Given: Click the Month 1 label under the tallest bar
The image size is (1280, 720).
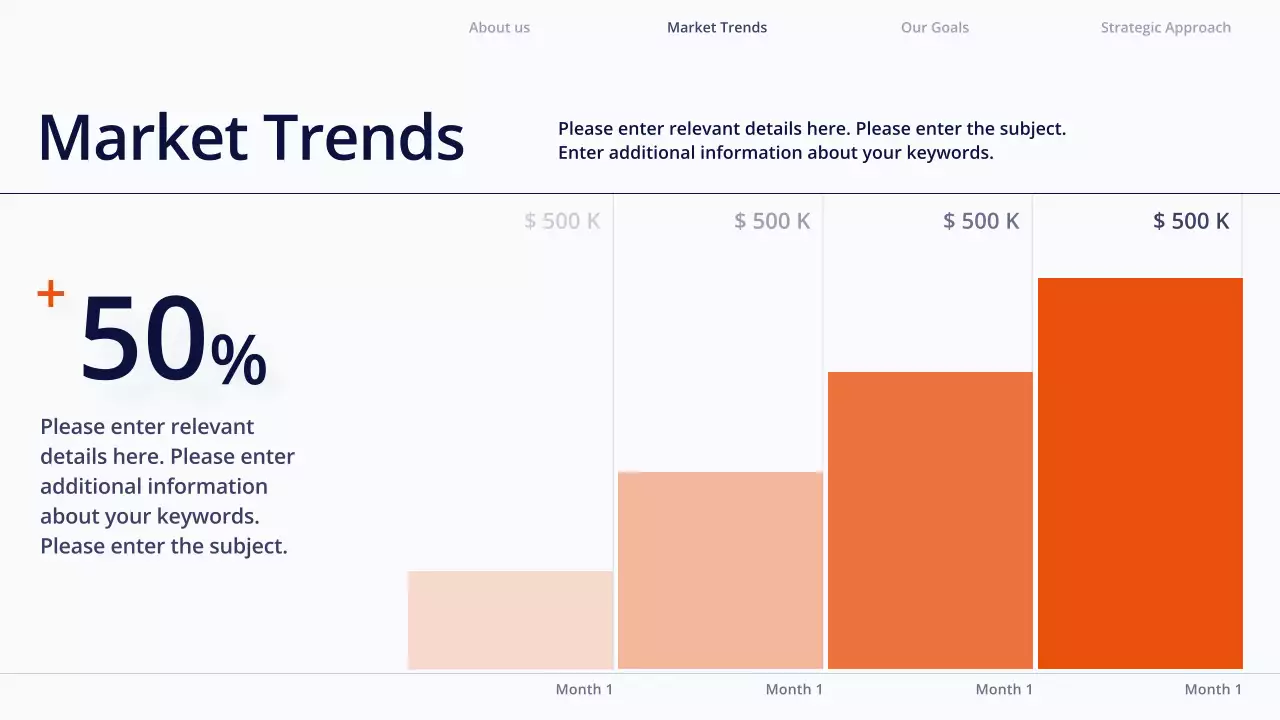Looking at the screenshot, I should coord(1213,689).
